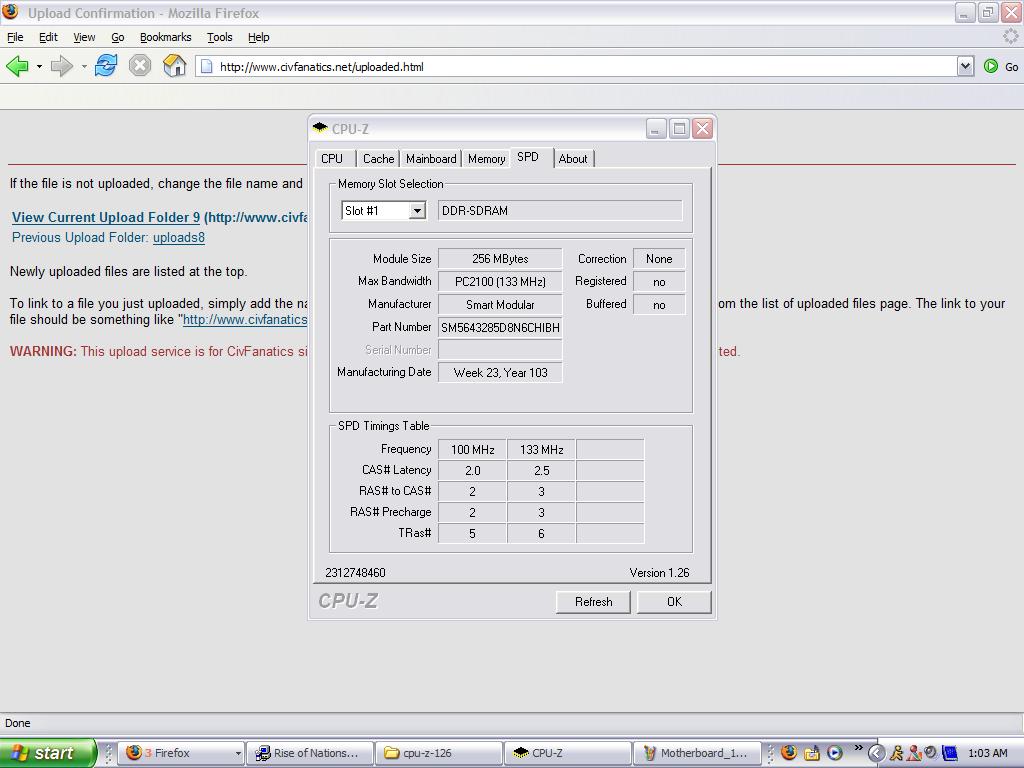The image size is (1024, 768).
Task: Open the folder quick launch icon
Action: [x=812, y=753]
